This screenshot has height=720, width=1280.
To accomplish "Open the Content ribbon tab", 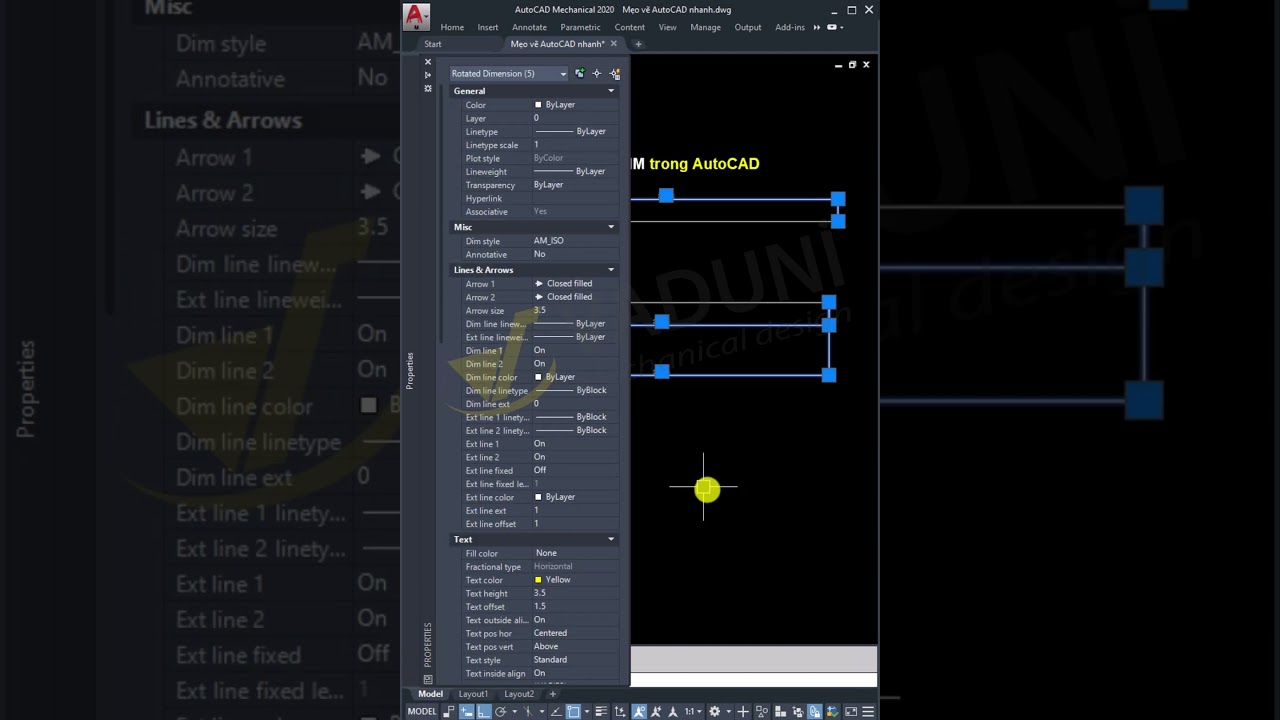I will [630, 27].
